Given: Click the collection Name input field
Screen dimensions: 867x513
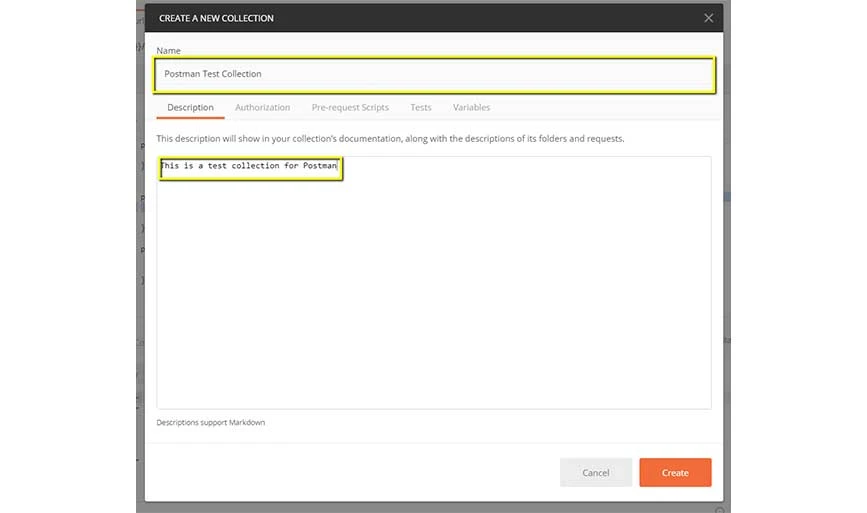Looking at the screenshot, I should 435,74.
